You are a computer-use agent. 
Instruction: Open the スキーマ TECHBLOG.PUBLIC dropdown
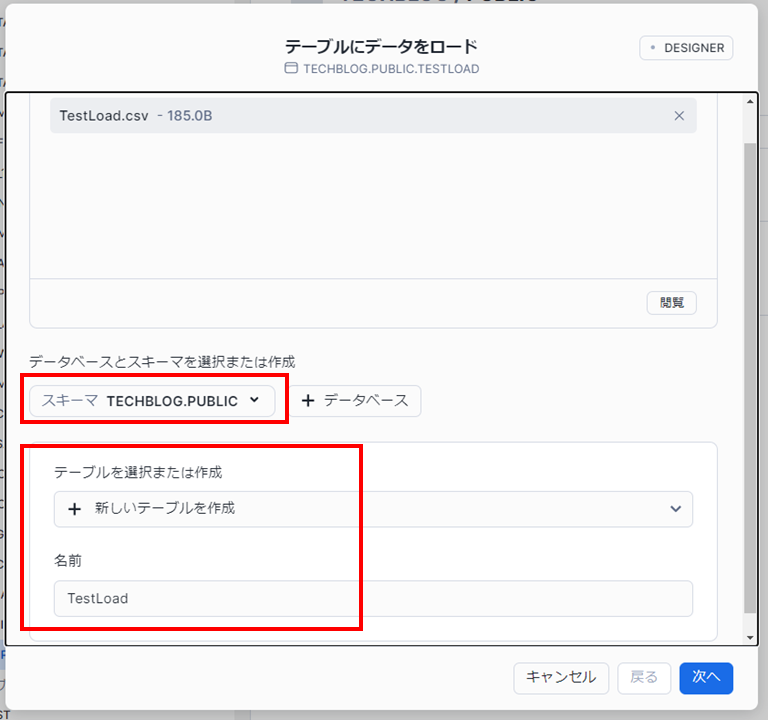click(x=151, y=400)
